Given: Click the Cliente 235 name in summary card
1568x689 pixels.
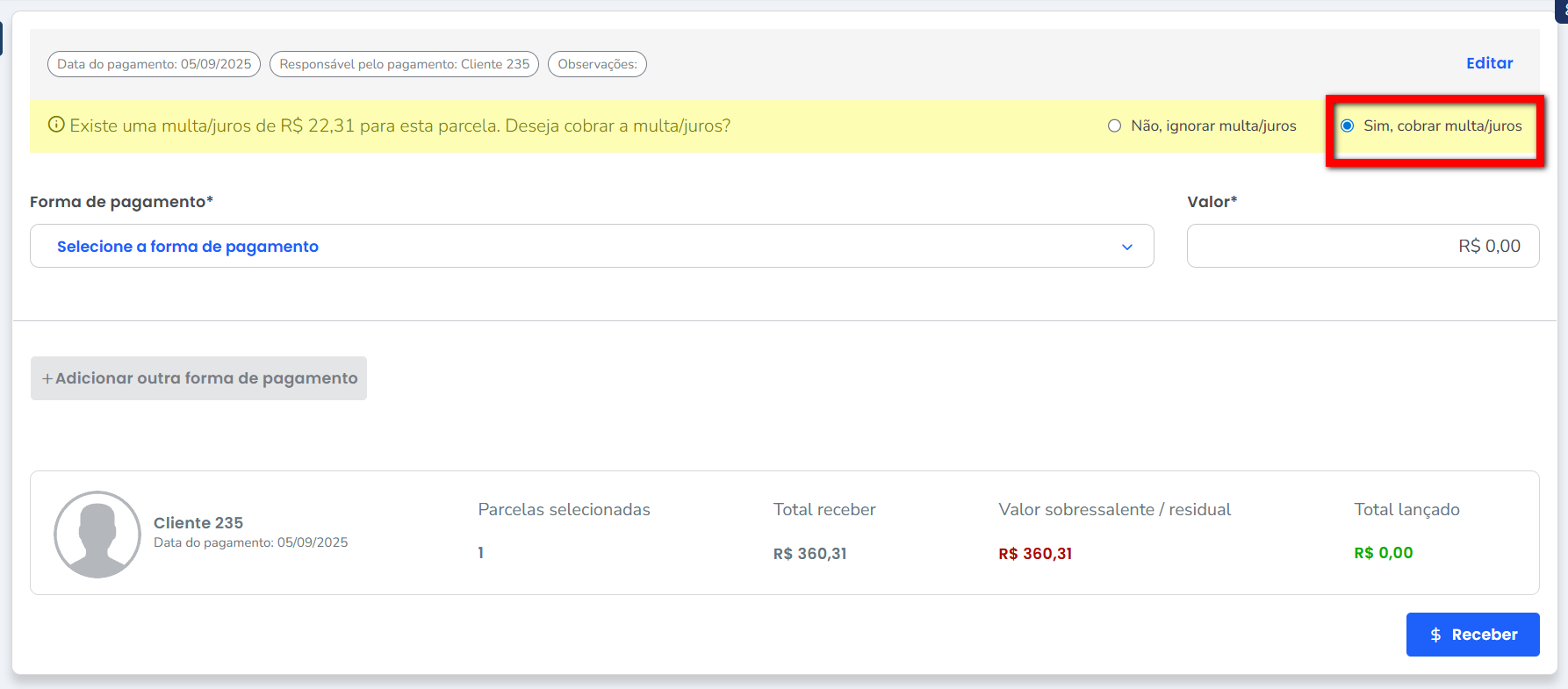Looking at the screenshot, I should pyautogui.click(x=198, y=523).
